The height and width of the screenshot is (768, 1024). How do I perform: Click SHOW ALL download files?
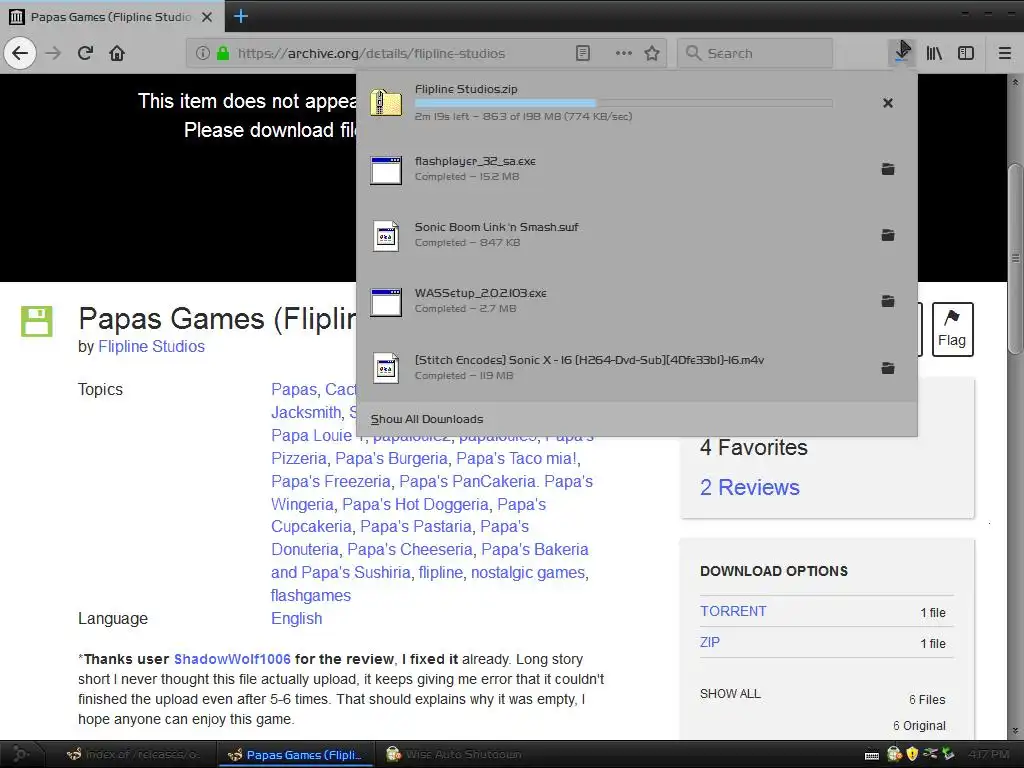(730, 694)
